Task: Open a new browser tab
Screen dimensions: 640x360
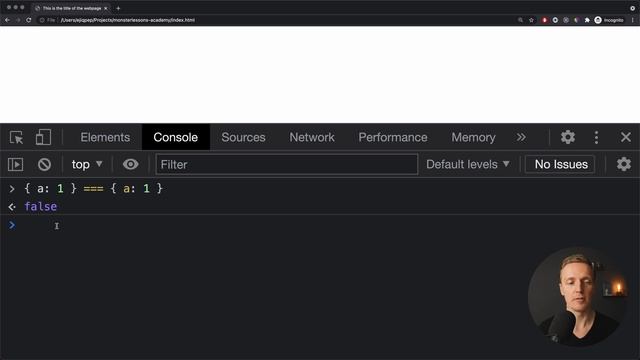Action: pos(118,8)
